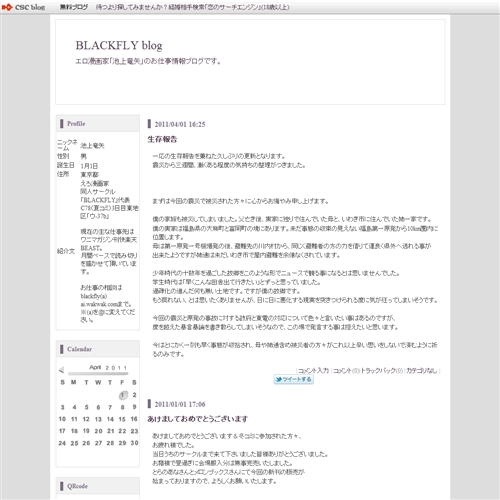Open the コメント入力 link
This screenshot has height=500, width=500.
313,370
